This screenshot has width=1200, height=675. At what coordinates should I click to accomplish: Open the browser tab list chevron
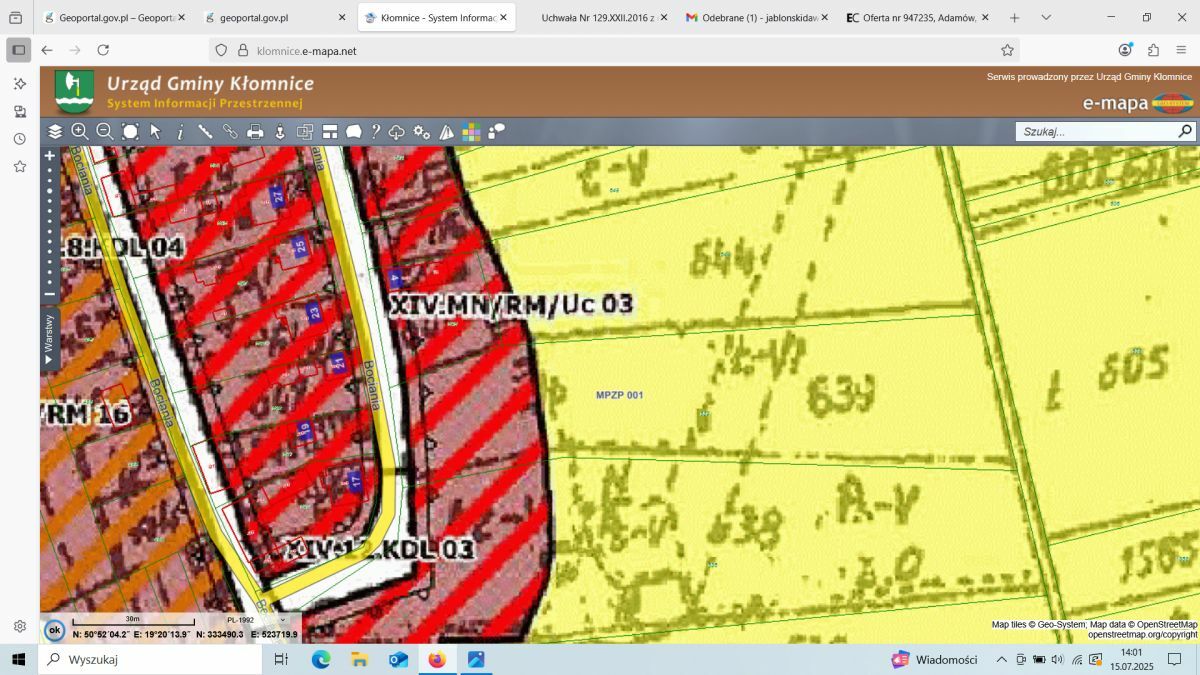(x=1046, y=18)
